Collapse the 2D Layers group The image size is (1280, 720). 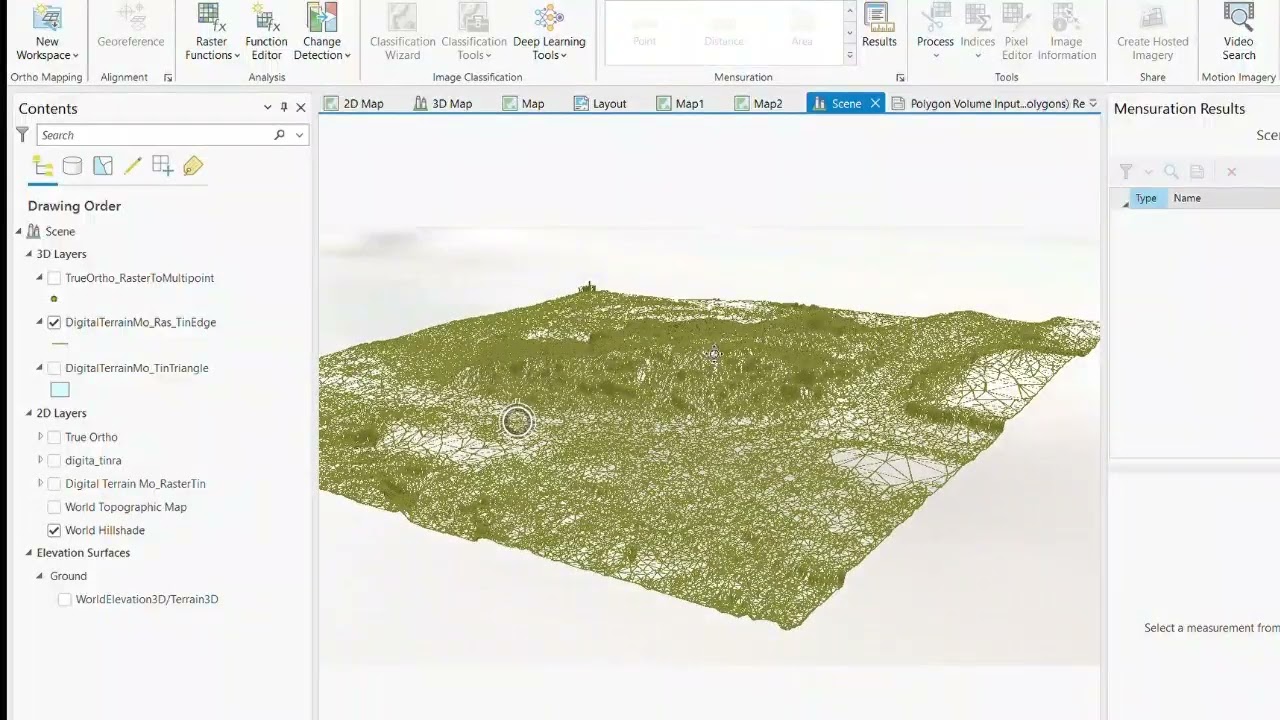click(29, 413)
